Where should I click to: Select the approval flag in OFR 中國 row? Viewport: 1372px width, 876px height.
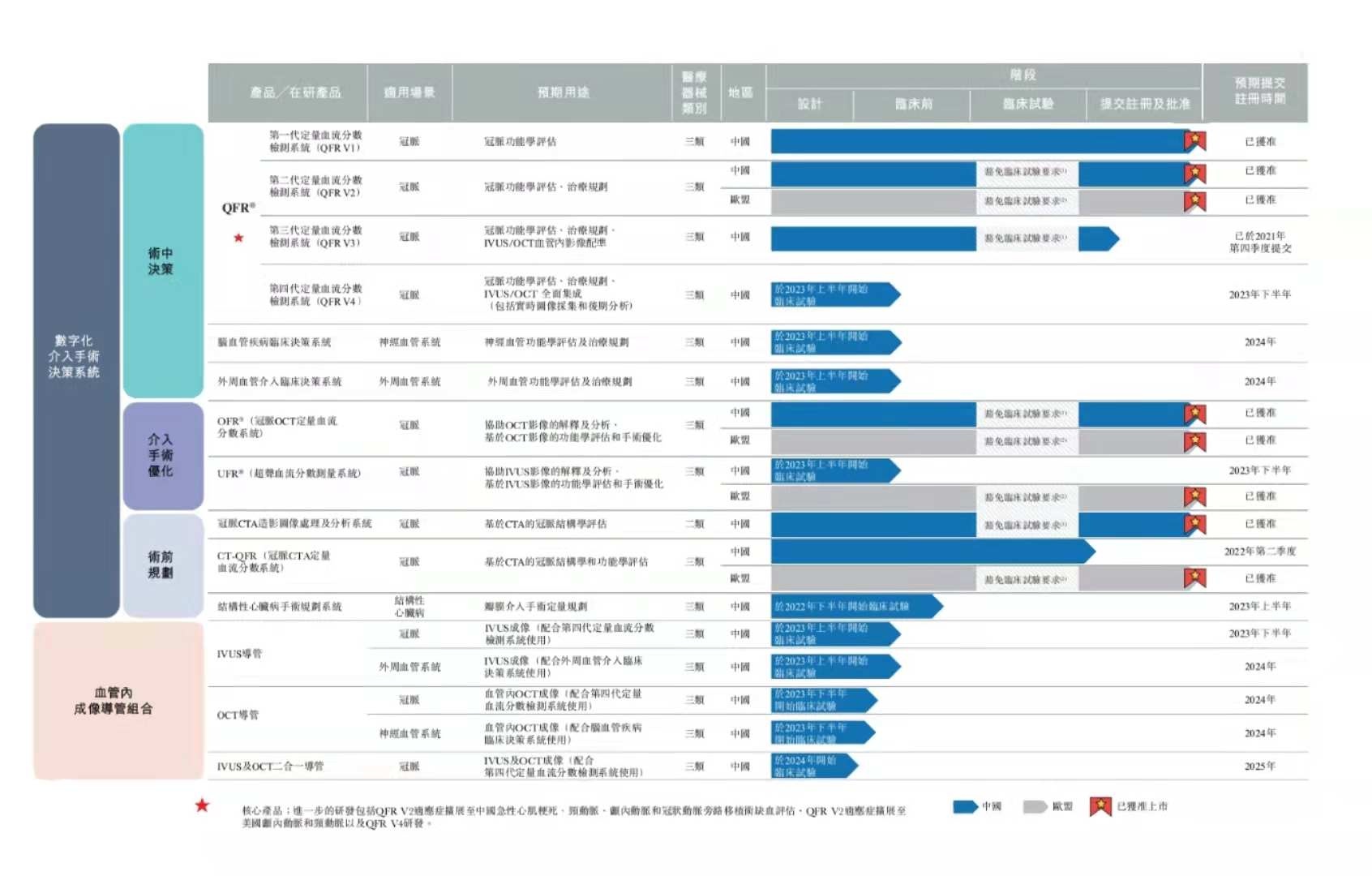point(1194,414)
